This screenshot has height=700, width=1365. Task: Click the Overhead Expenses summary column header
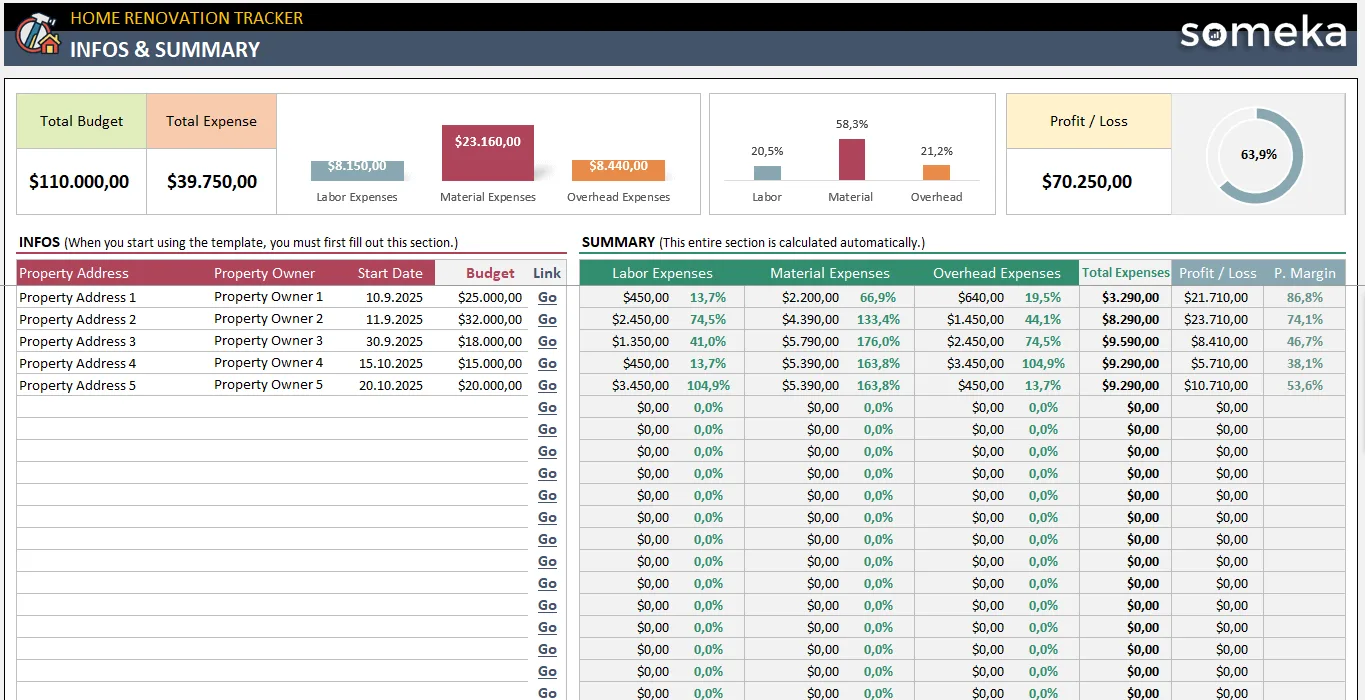pos(997,273)
